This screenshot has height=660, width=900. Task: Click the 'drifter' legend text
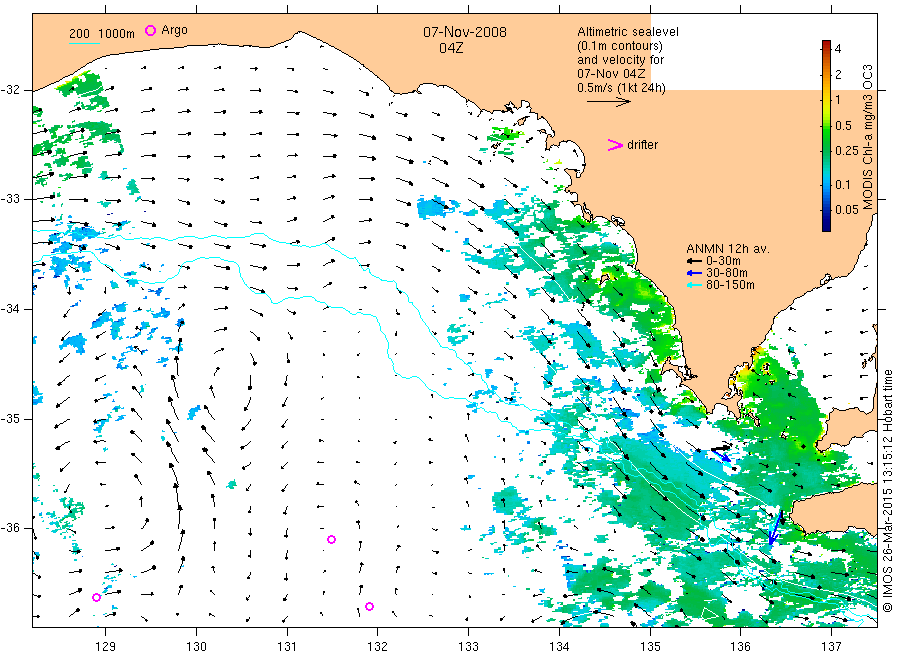642,145
